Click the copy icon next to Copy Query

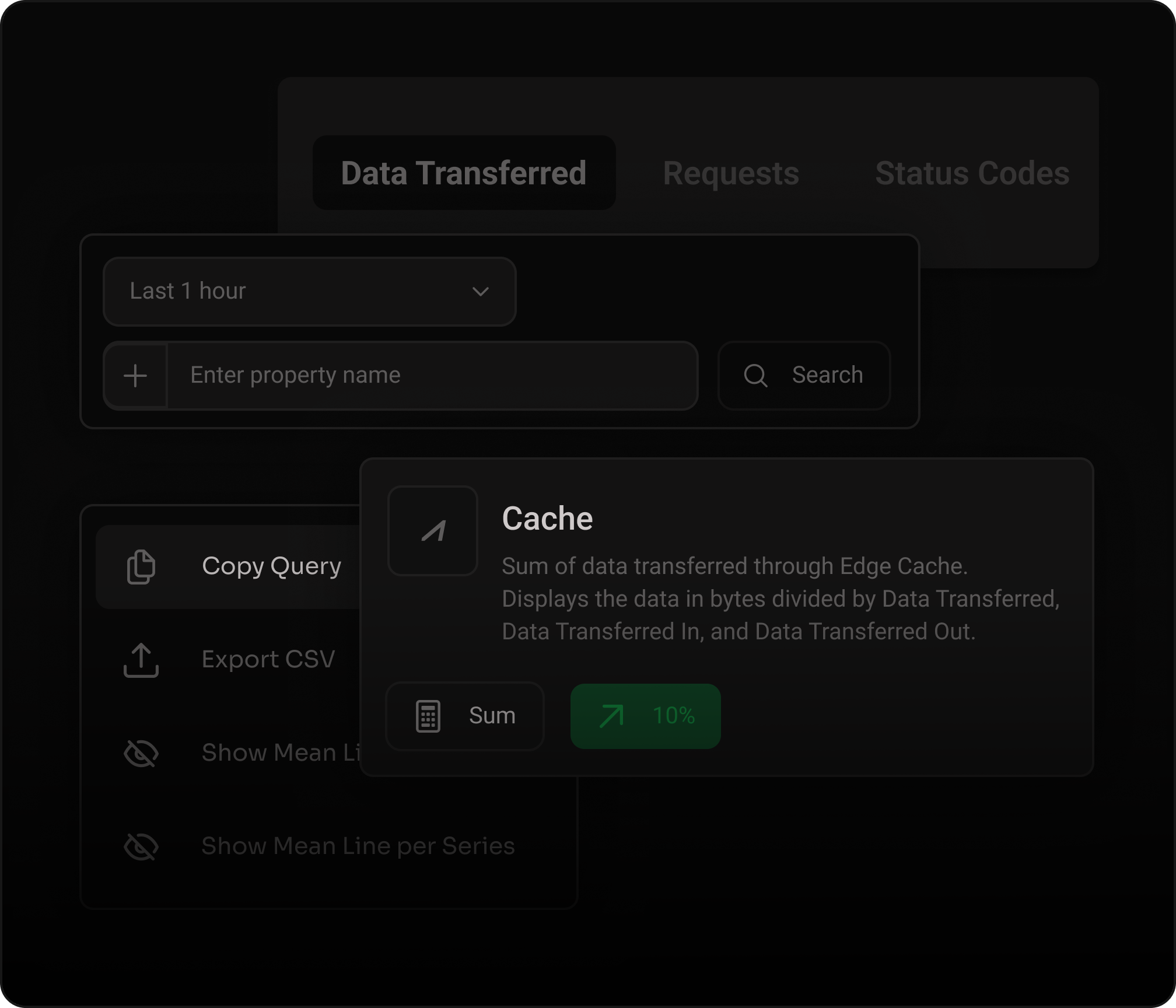click(141, 565)
